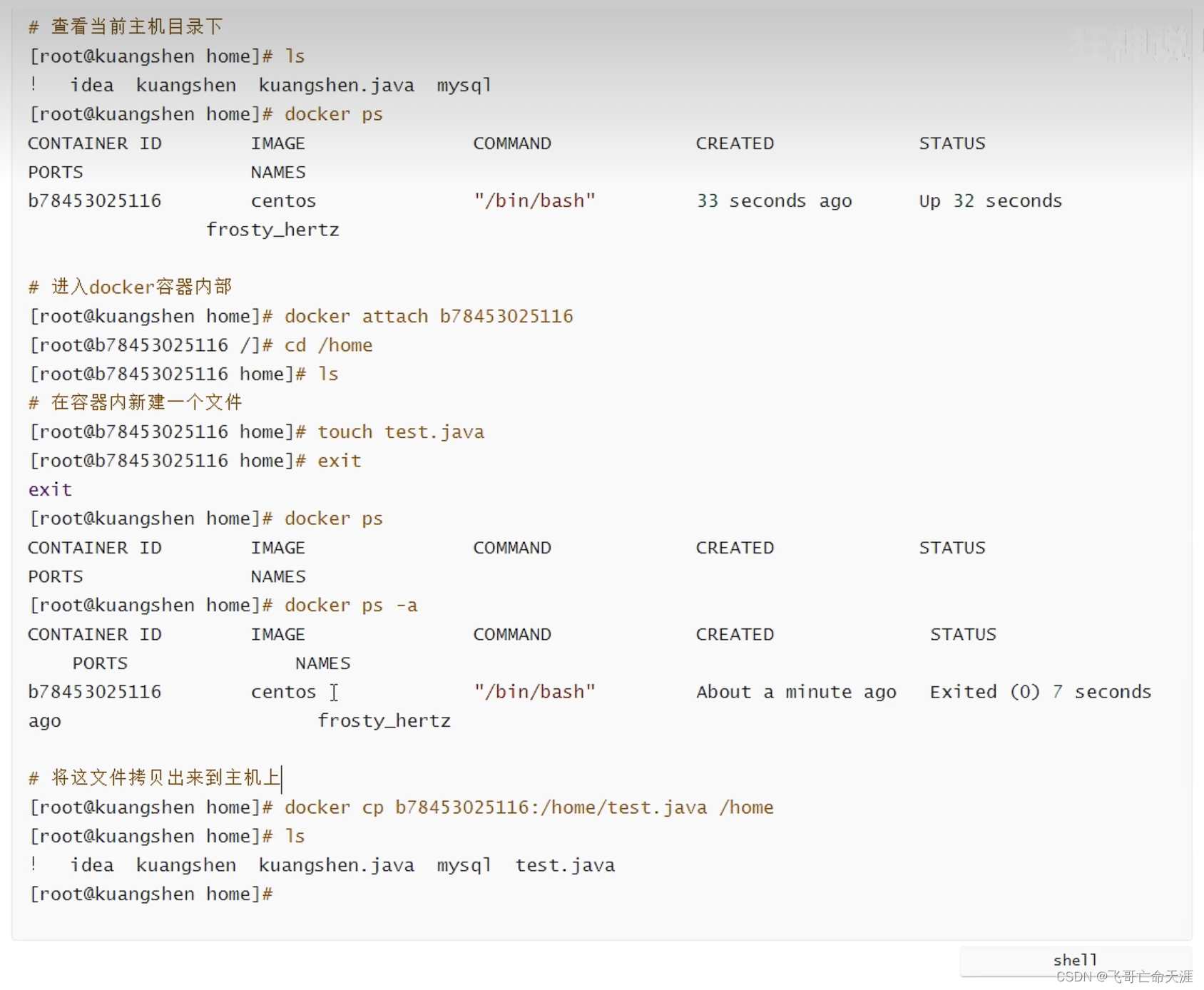This screenshot has width=1204, height=990.
Task: Click the container ID b78453025116 in the Exited row
Action: click(x=94, y=692)
